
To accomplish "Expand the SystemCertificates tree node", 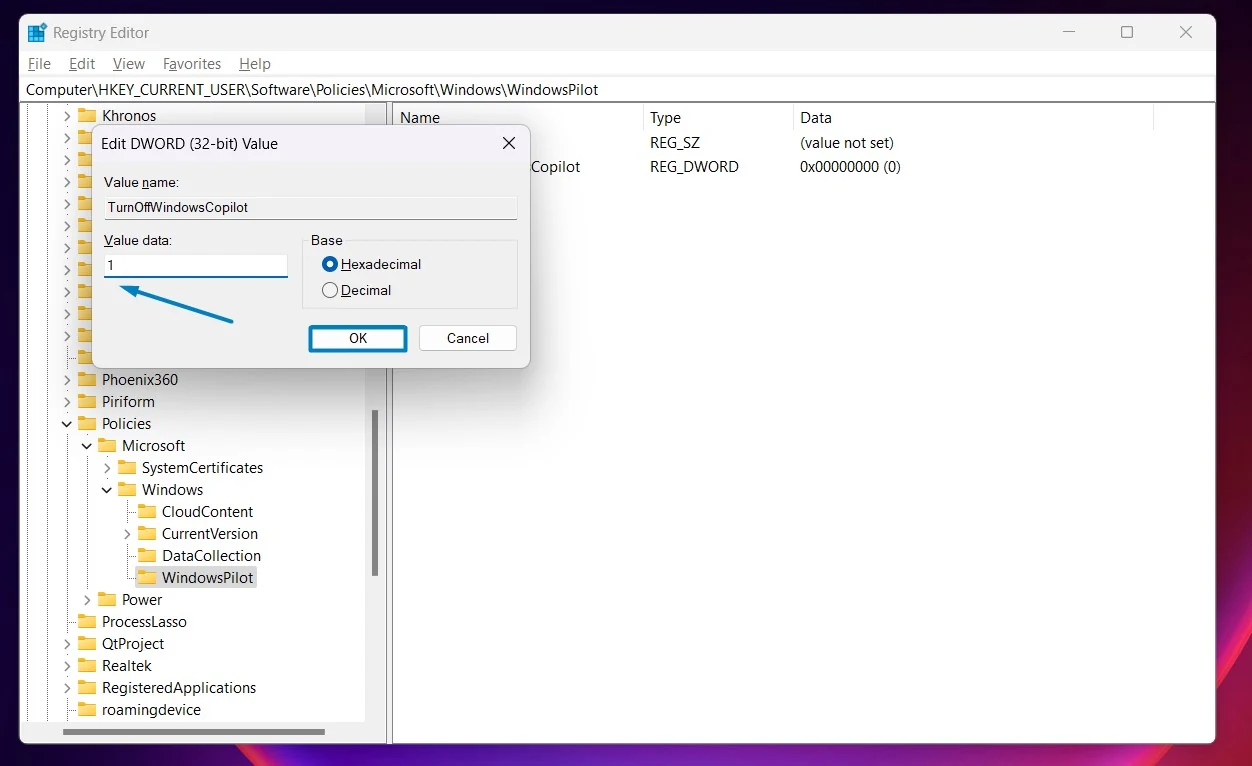I will (107, 468).
